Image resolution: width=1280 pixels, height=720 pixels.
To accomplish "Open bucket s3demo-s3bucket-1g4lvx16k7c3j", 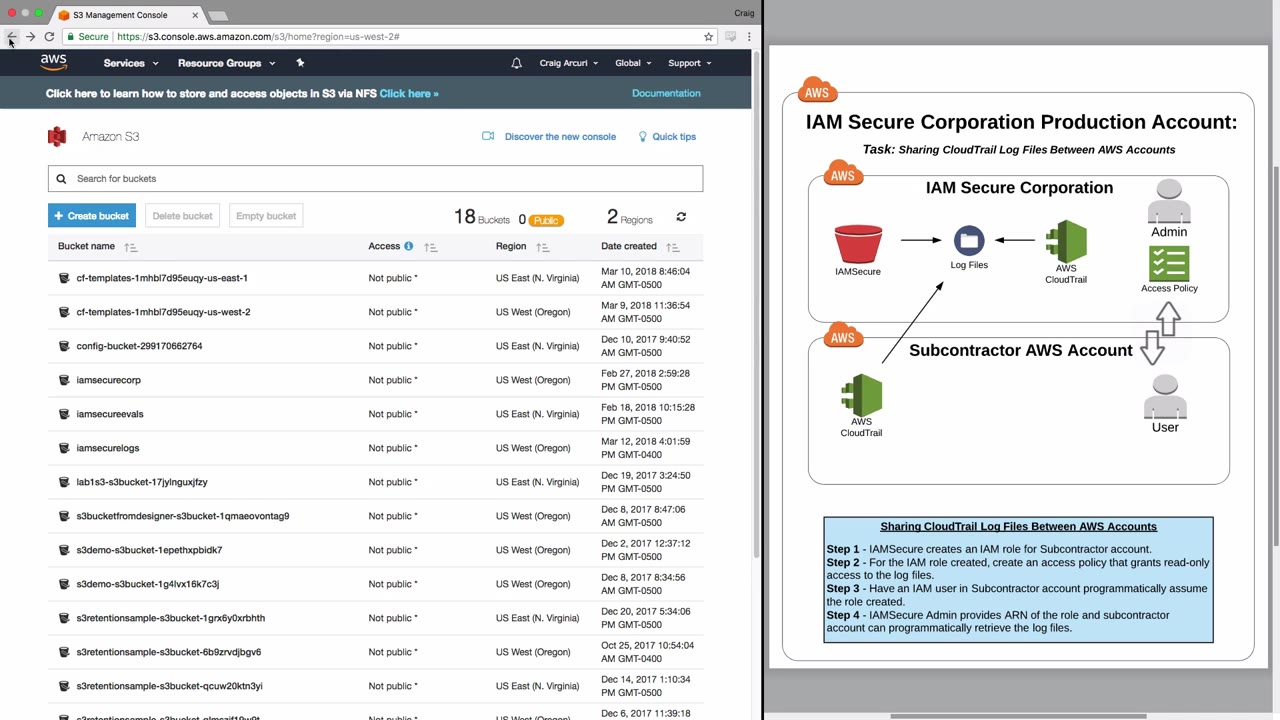I will [x=147, y=584].
